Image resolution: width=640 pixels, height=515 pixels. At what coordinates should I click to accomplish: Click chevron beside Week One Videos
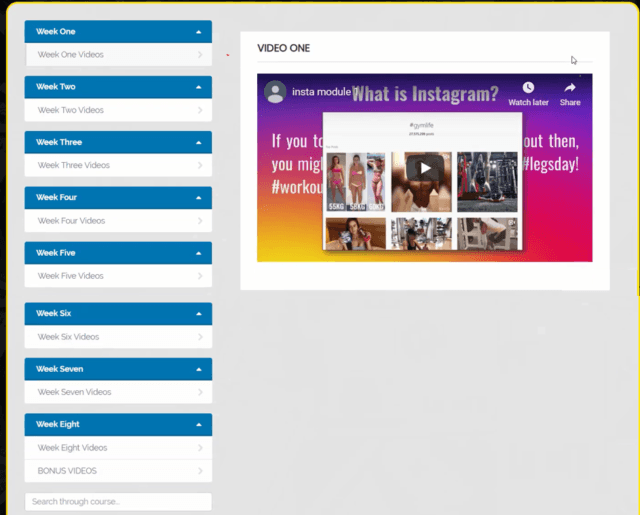200,55
